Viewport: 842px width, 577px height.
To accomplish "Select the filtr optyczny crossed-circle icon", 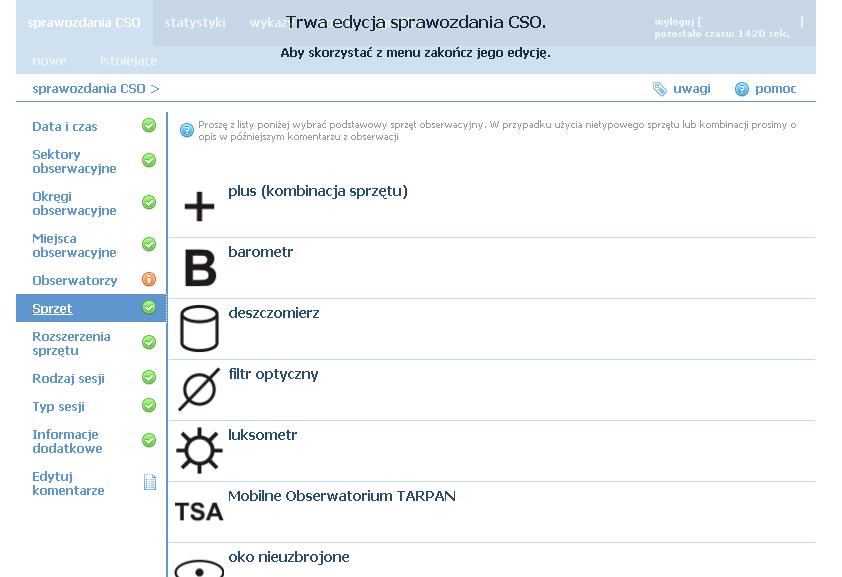I will tap(199, 390).
